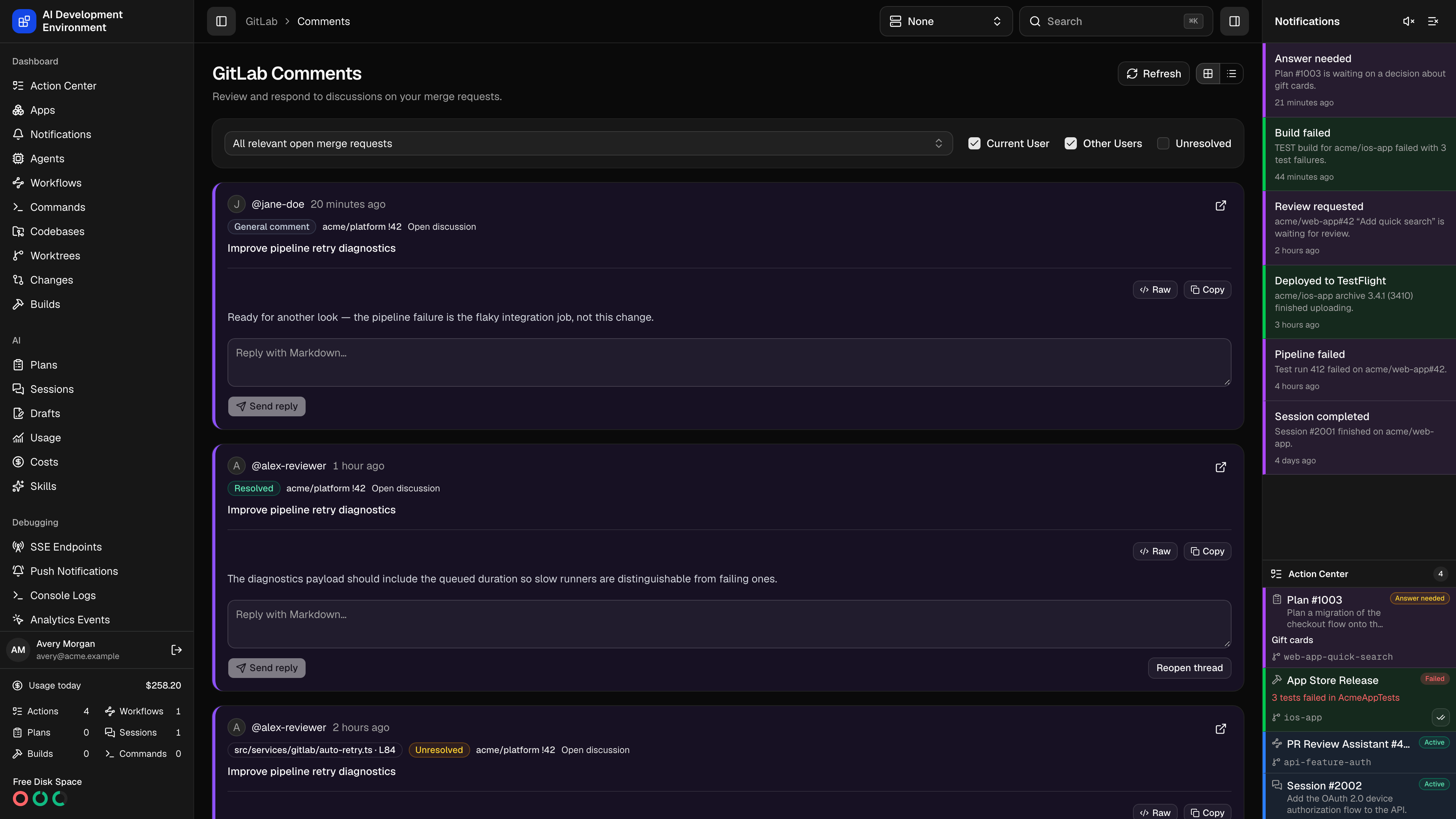Open the None selector dropdown
The image size is (1456, 819).
[946, 22]
